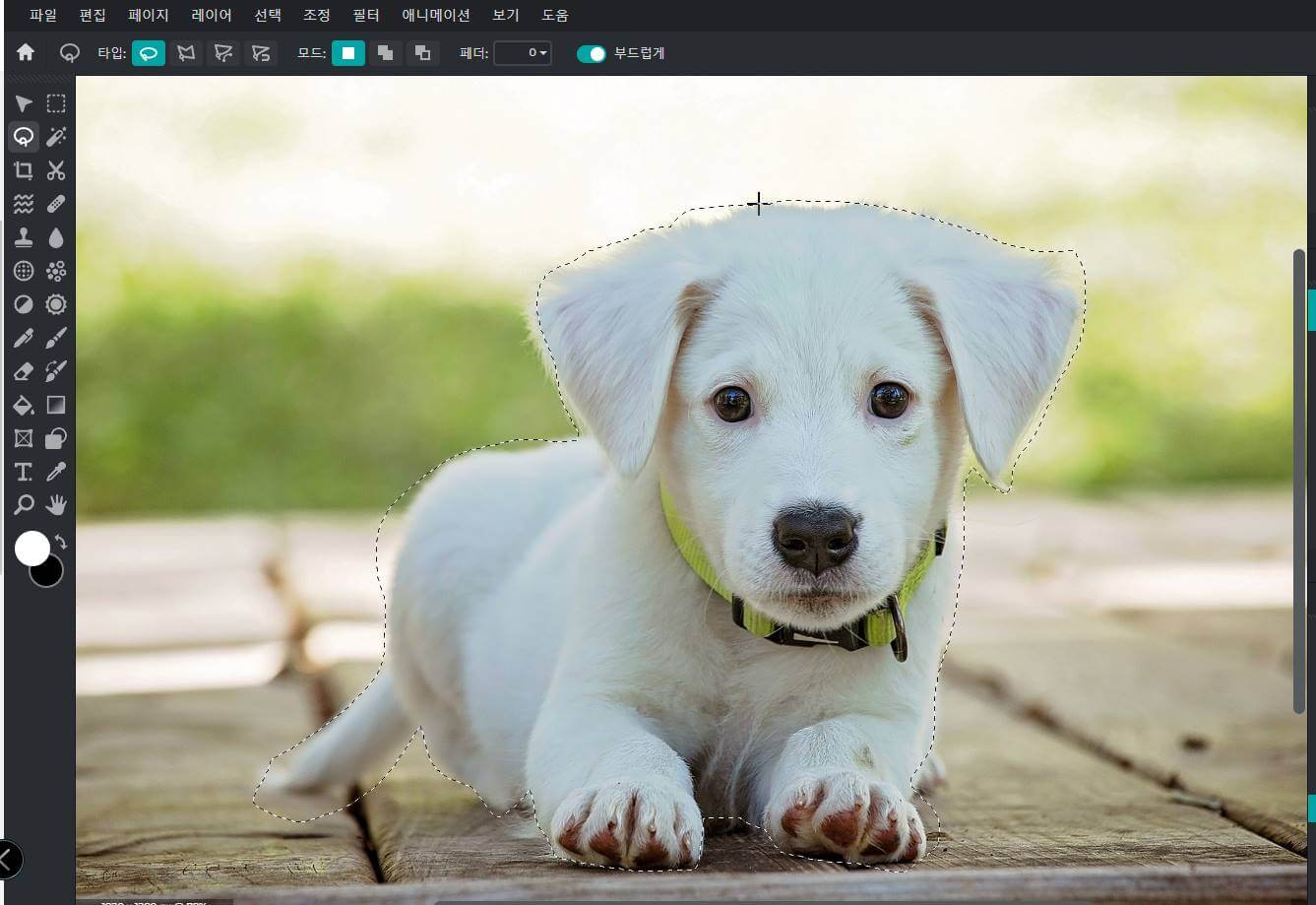Select the Zoom magnifier tool
The width and height of the screenshot is (1316, 905).
pyautogui.click(x=24, y=505)
